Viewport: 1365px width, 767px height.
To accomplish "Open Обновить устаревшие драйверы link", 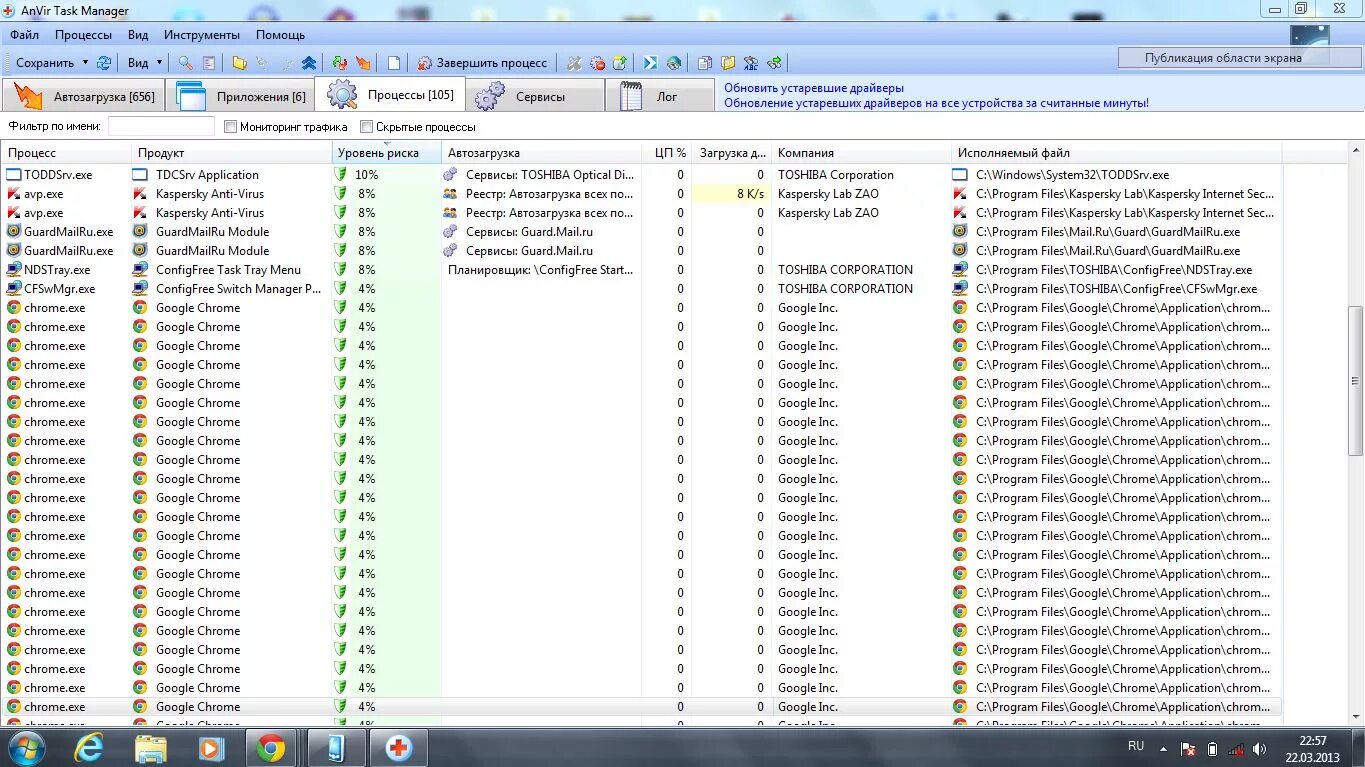I will click(x=814, y=88).
